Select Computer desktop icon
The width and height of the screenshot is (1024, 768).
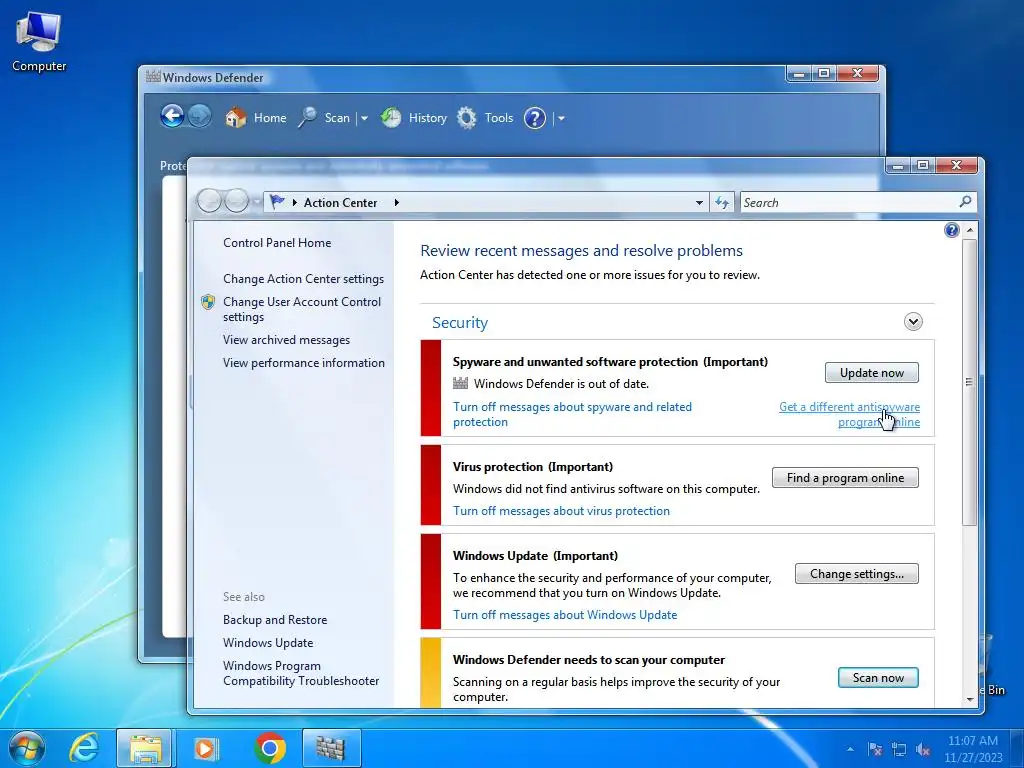pos(39,42)
